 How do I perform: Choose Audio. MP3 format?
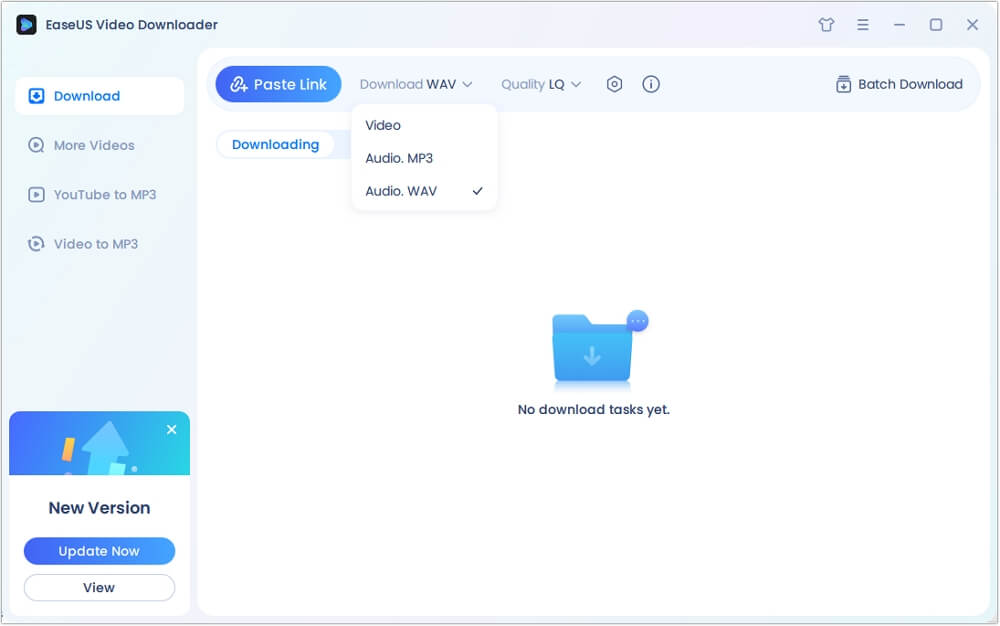click(398, 158)
